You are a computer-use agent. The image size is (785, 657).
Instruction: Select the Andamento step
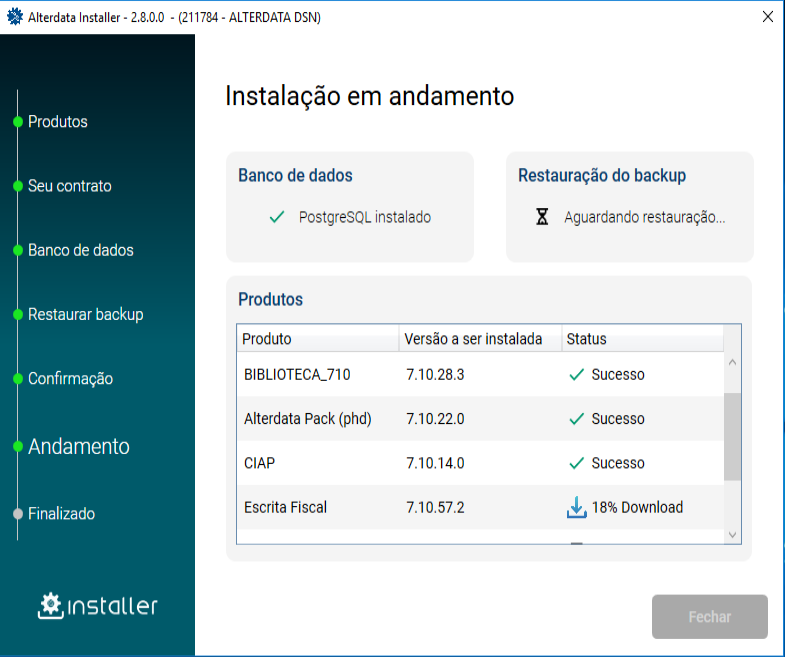coord(79,446)
